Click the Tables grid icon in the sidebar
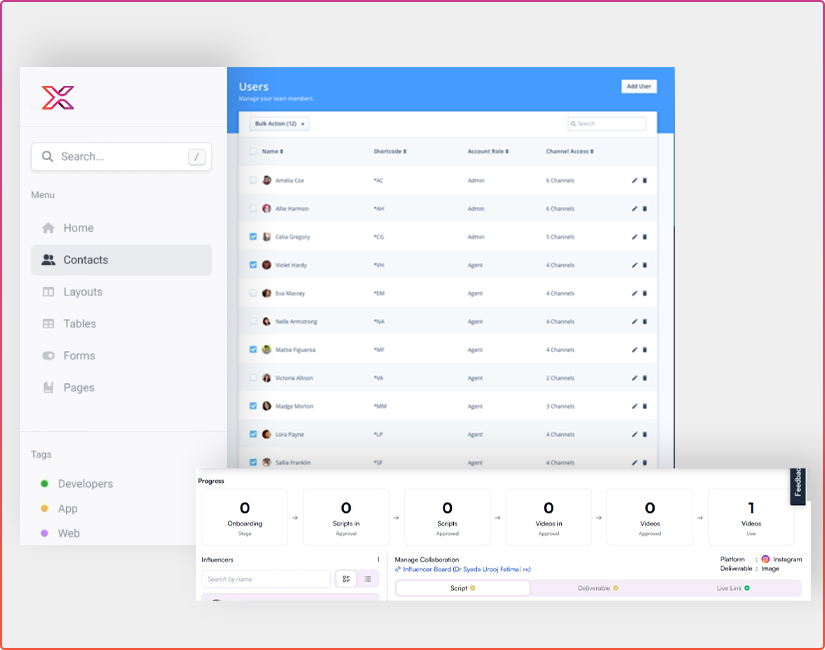The width and height of the screenshot is (825, 650). point(48,324)
